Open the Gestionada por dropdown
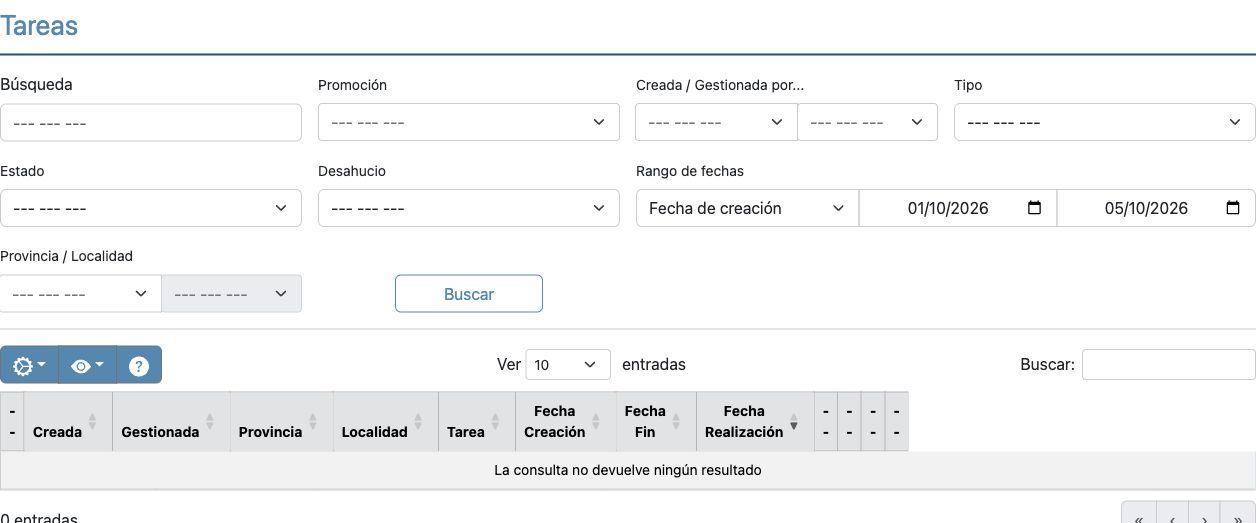This screenshot has height=523, width=1256. pos(867,122)
